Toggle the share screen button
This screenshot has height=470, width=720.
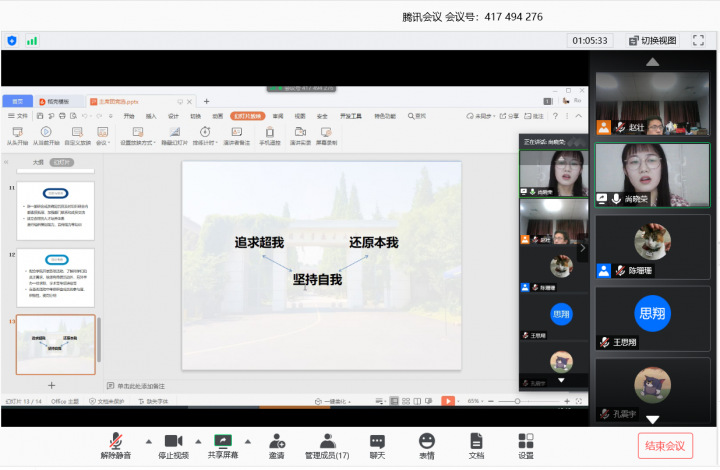(222, 441)
